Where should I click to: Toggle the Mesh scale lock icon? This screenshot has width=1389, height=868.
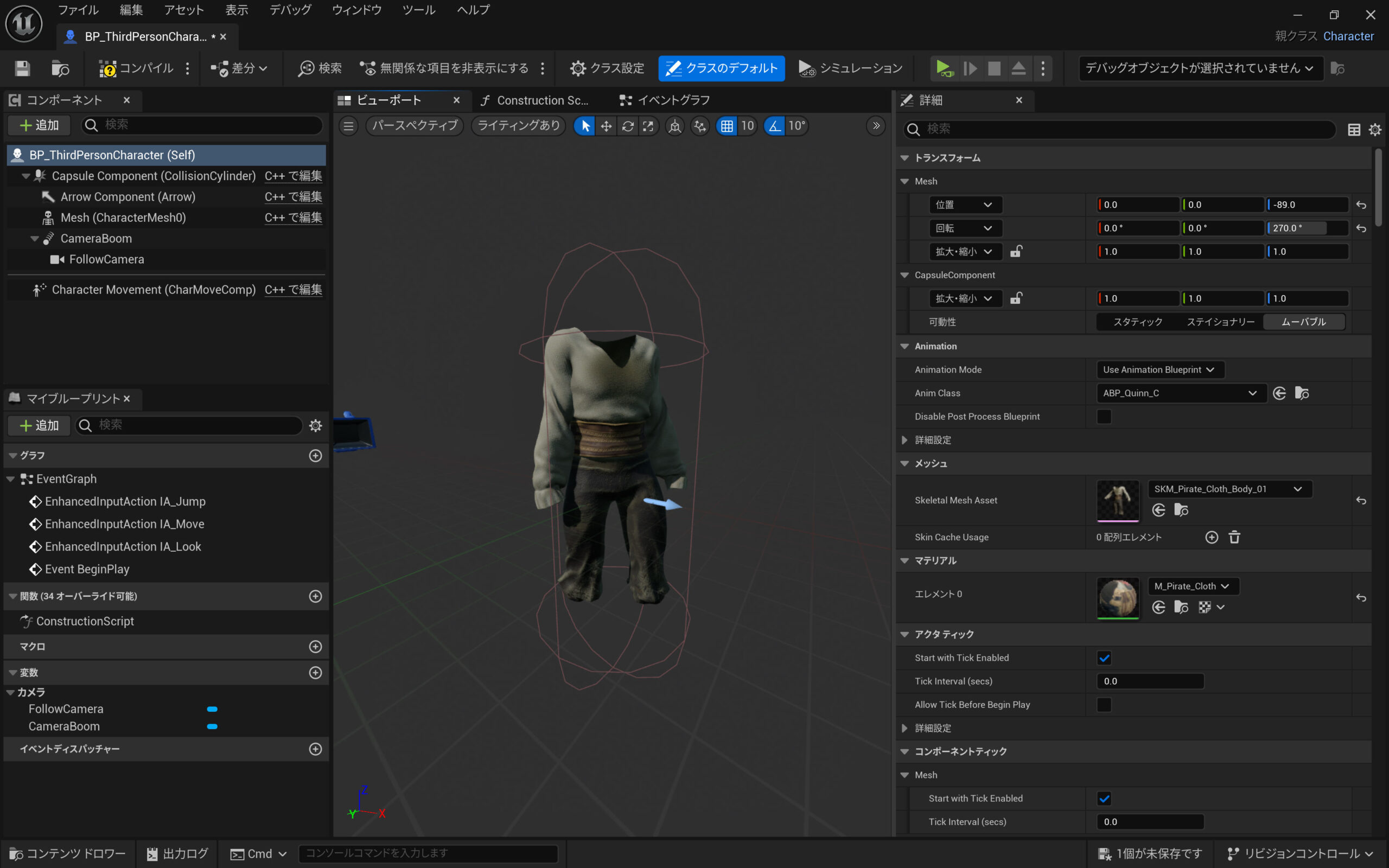coord(1016,251)
